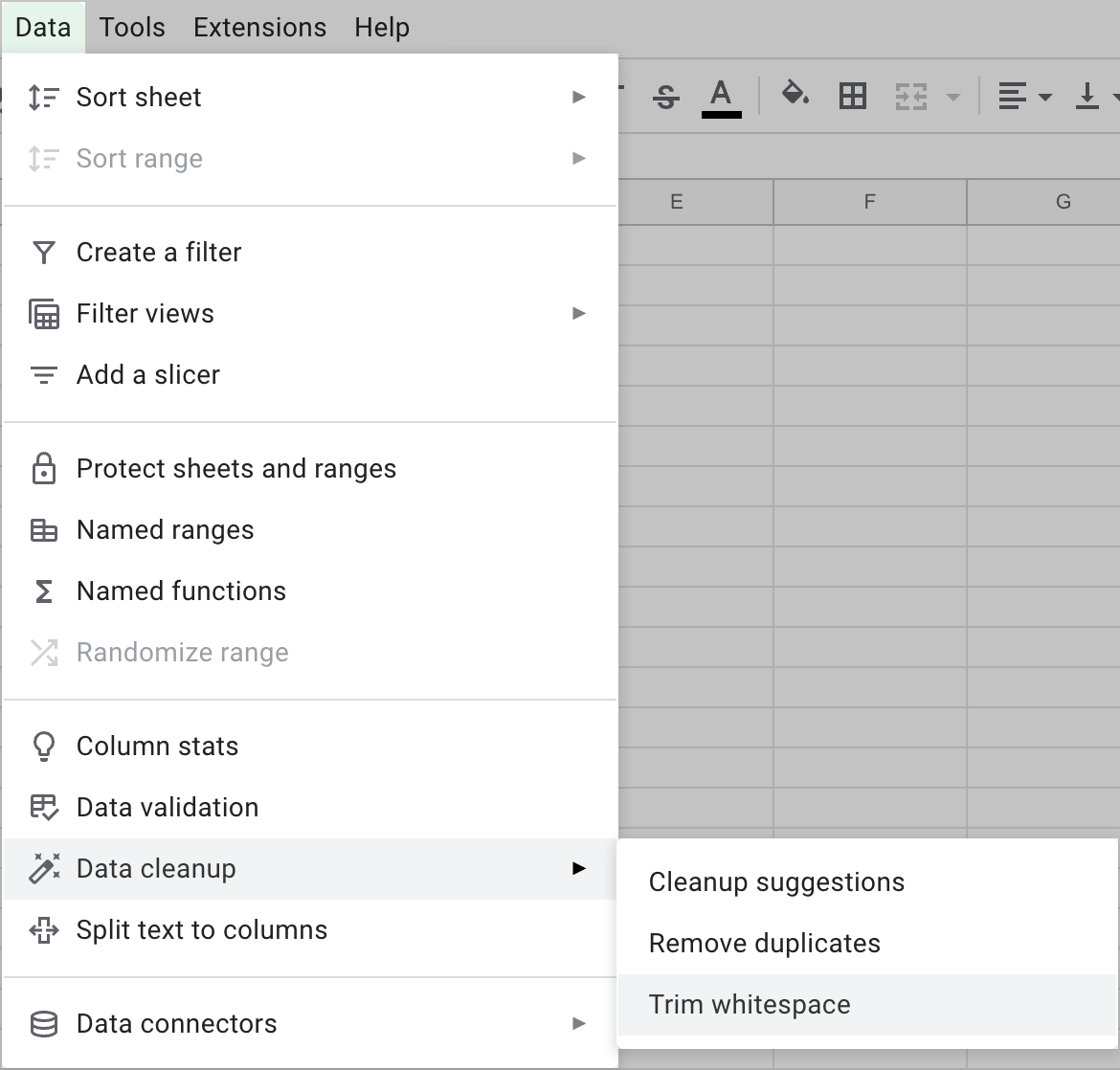Open the borders tool
The height and width of the screenshot is (1070, 1120).
point(852,96)
